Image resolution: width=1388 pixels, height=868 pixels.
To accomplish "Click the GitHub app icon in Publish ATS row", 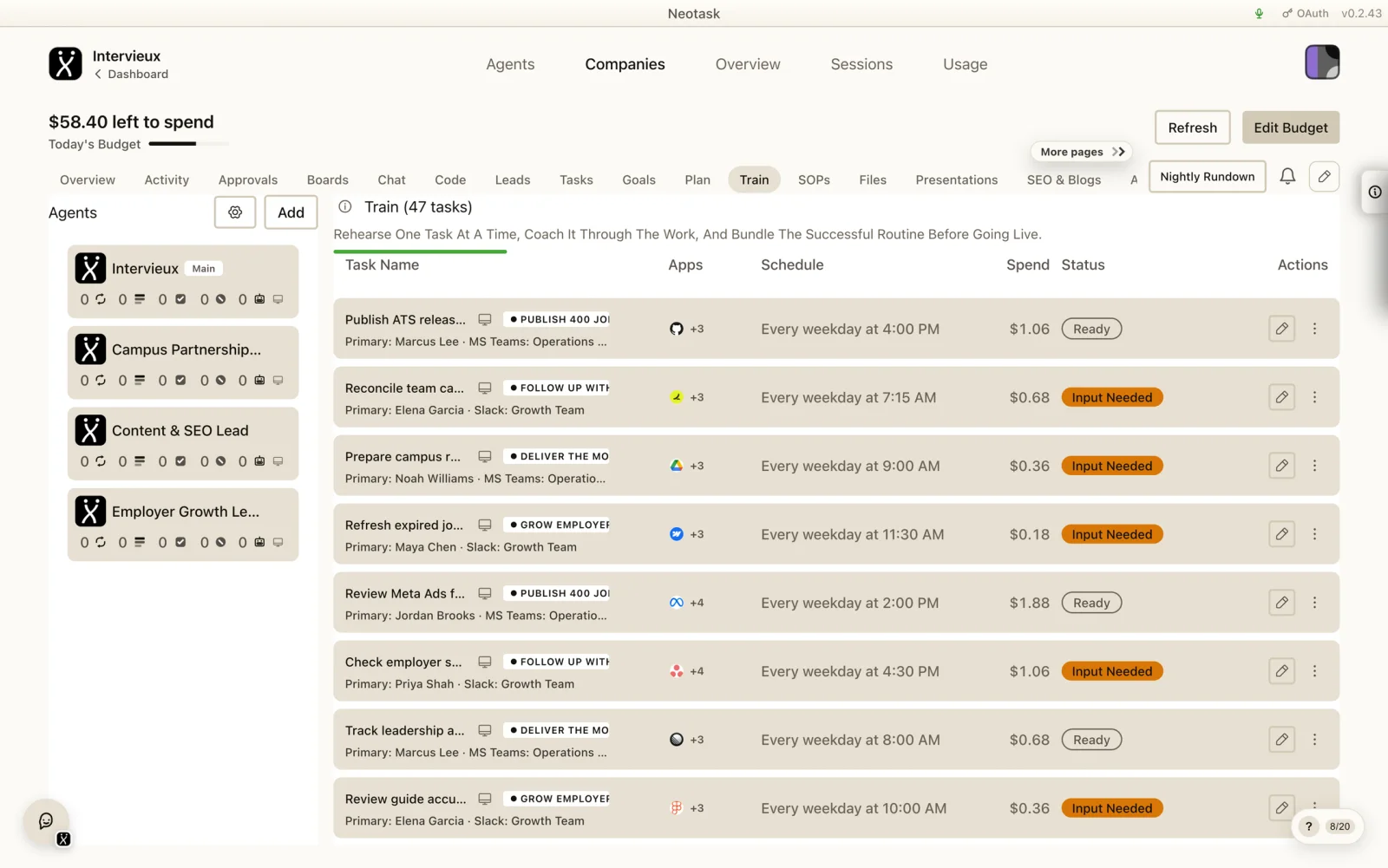I will tap(677, 329).
